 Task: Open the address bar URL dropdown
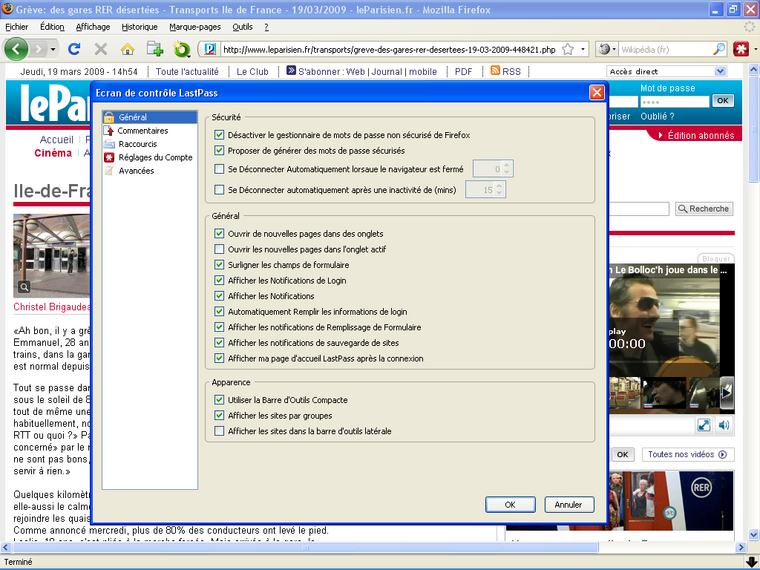pos(583,49)
